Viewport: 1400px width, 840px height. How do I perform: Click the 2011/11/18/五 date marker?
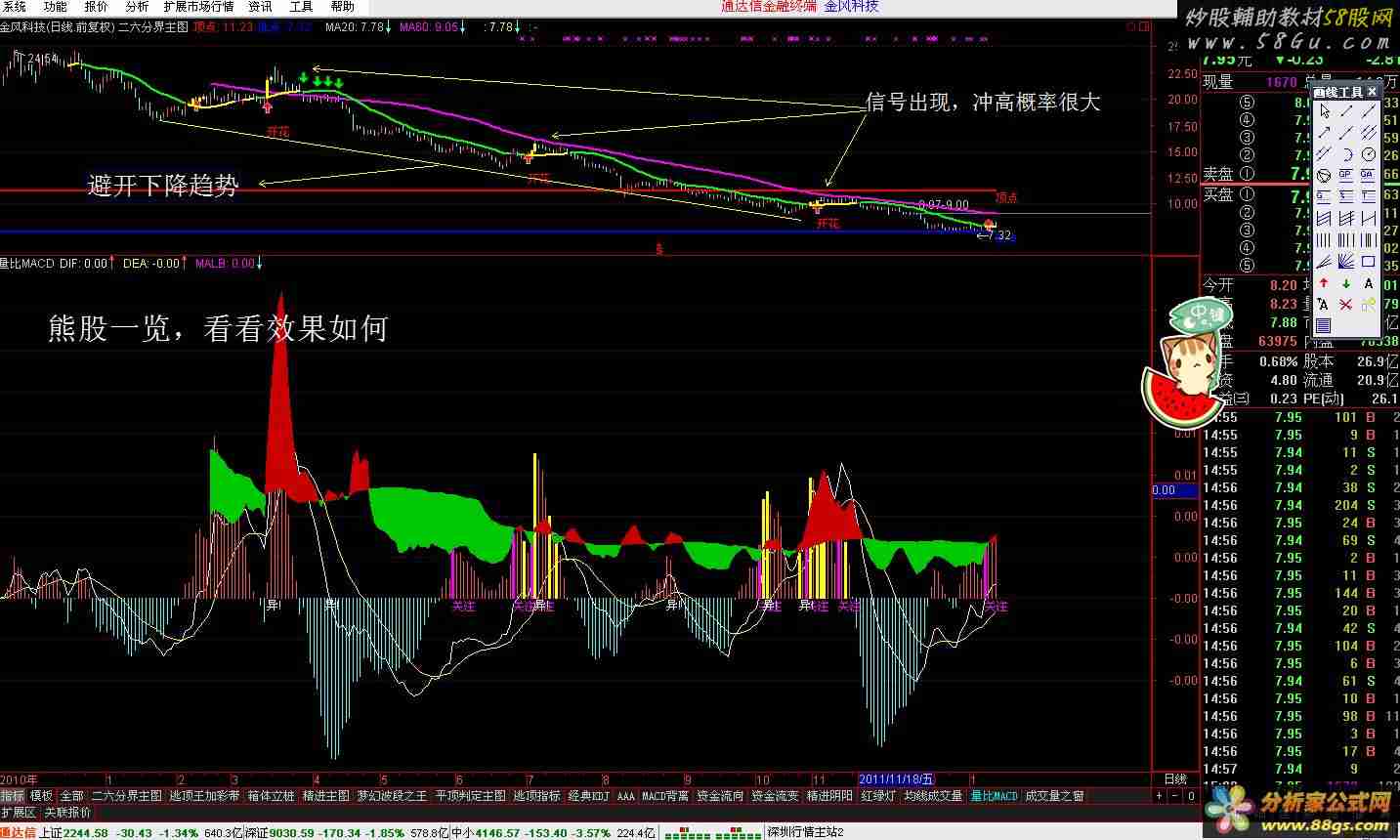point(897,779)
